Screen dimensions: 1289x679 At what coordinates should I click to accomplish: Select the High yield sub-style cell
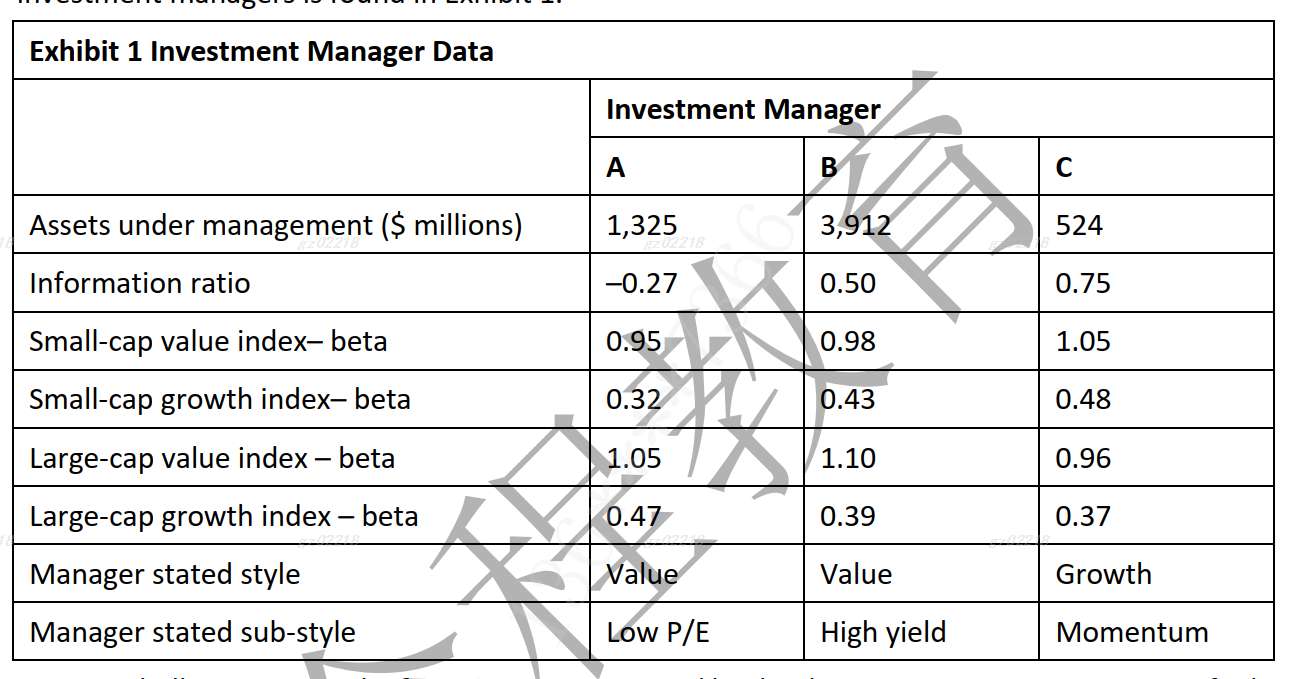[x=883, y=632]
